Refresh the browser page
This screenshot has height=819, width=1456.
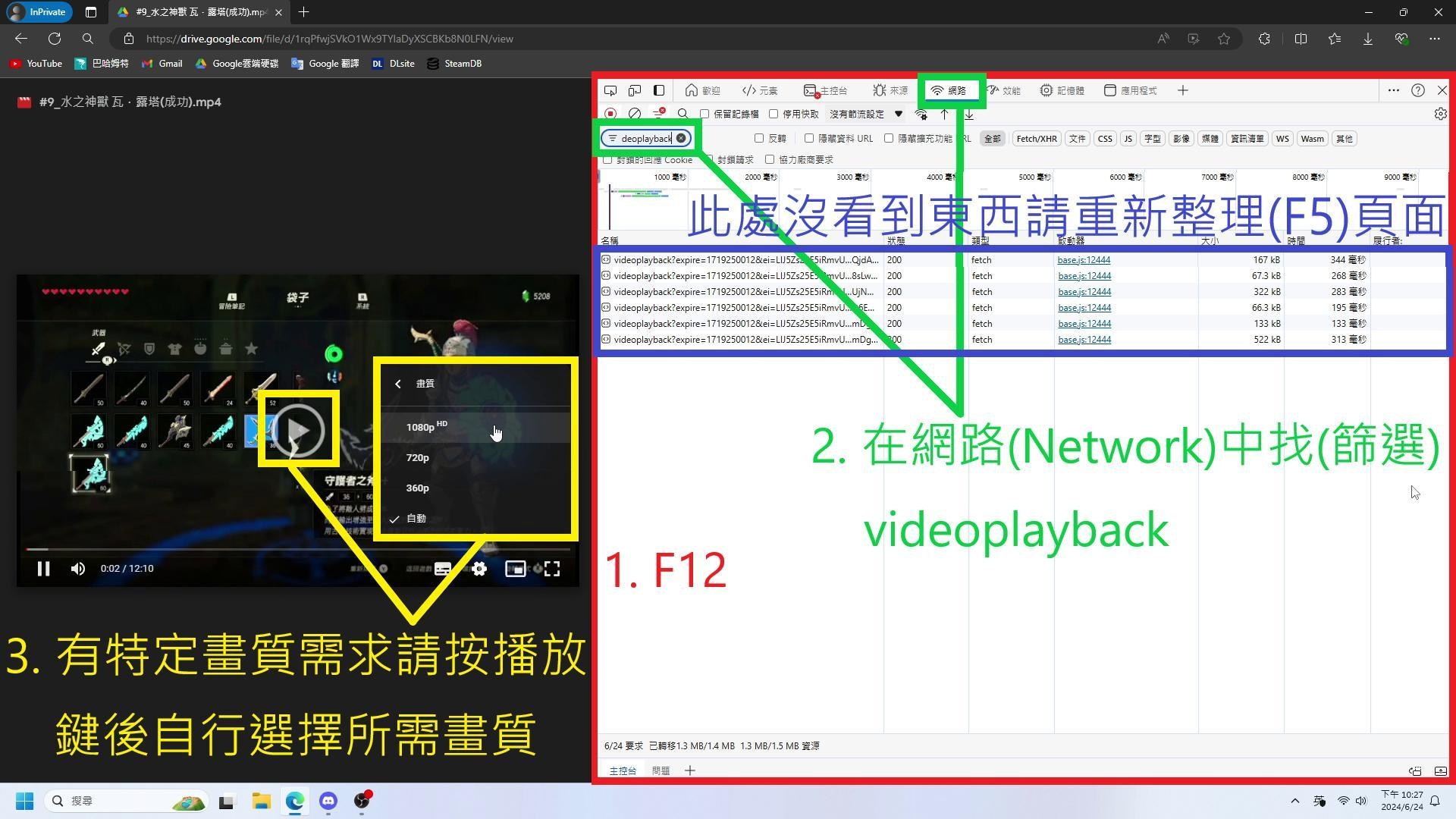(x=55, y=39)
